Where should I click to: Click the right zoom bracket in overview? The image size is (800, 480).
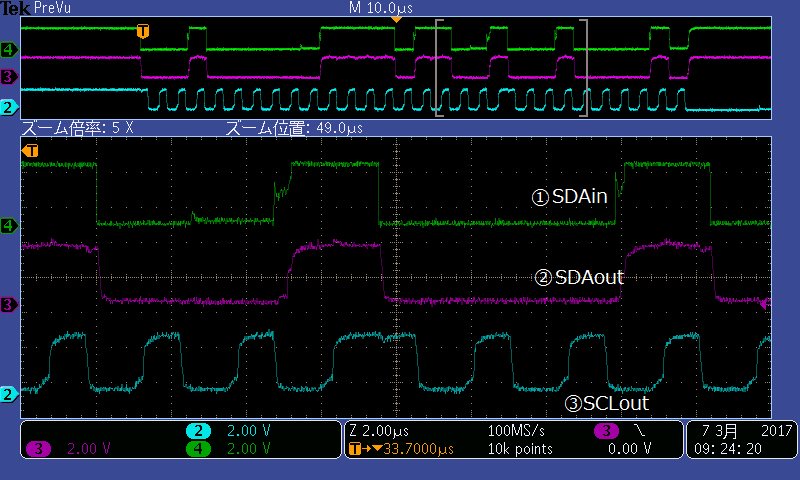pyautogui.click(x=584, y=68)
